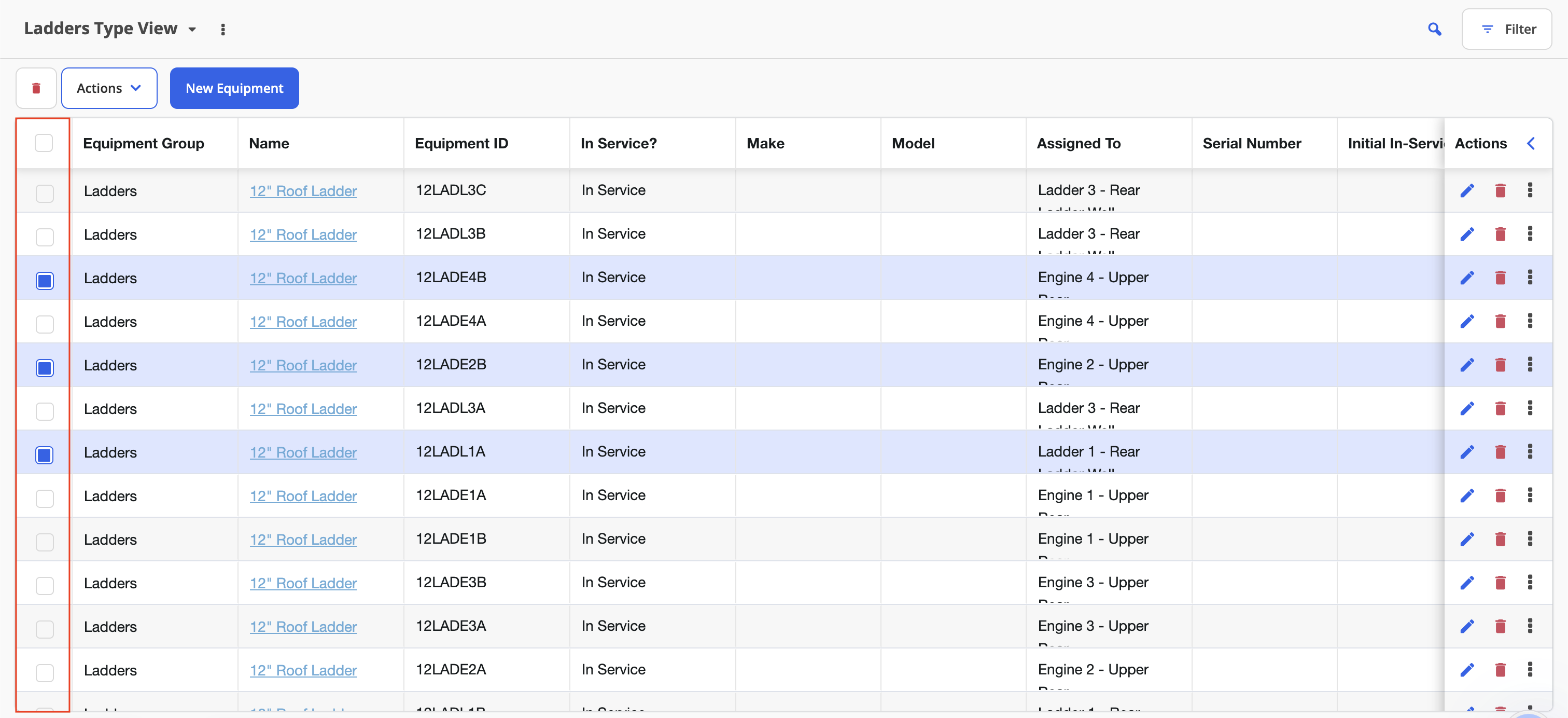Open the search magnifier icon
1568x718 pixels.
click(1434, 29)
